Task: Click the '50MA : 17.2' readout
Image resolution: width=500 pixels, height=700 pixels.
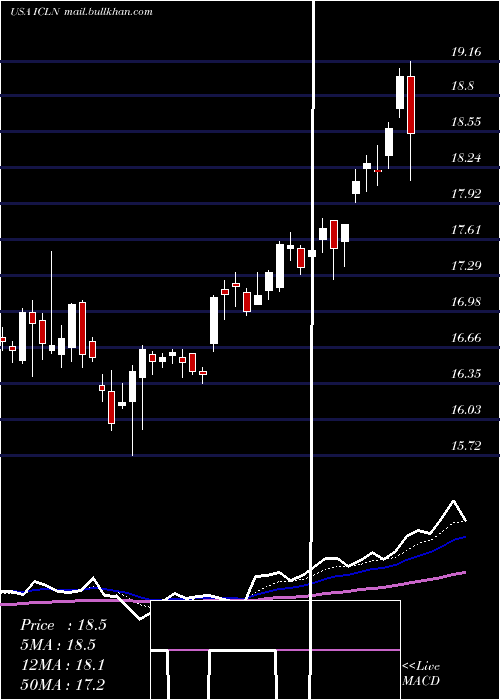Action: click(x=63, y=685)
